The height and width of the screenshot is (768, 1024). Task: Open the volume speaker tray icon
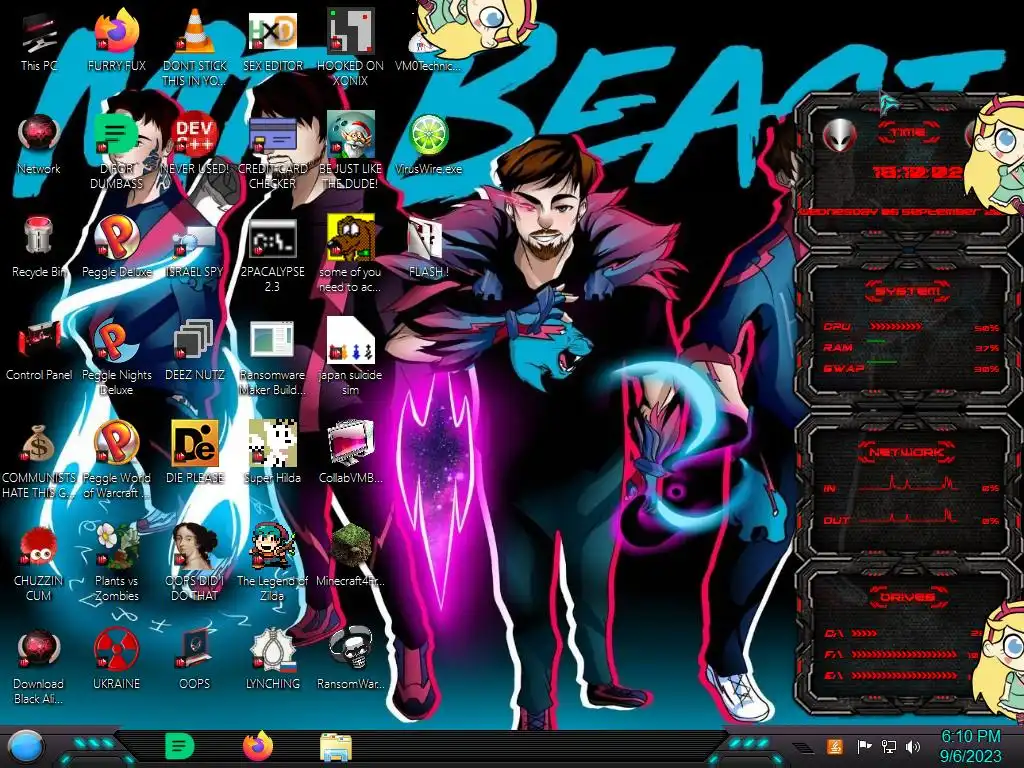click(x=913, y=746)
